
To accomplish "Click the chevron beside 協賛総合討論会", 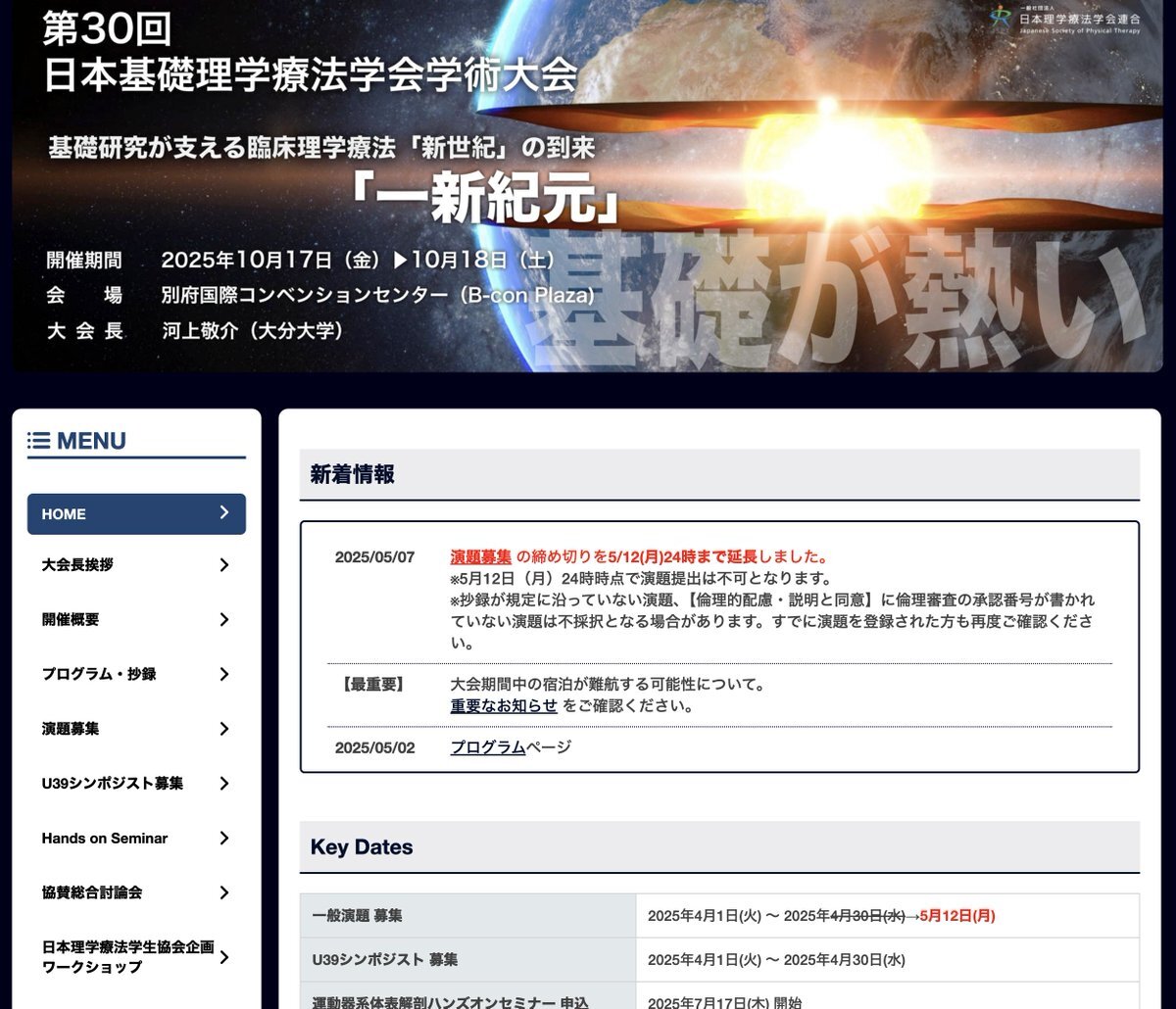I will (224, 892).
